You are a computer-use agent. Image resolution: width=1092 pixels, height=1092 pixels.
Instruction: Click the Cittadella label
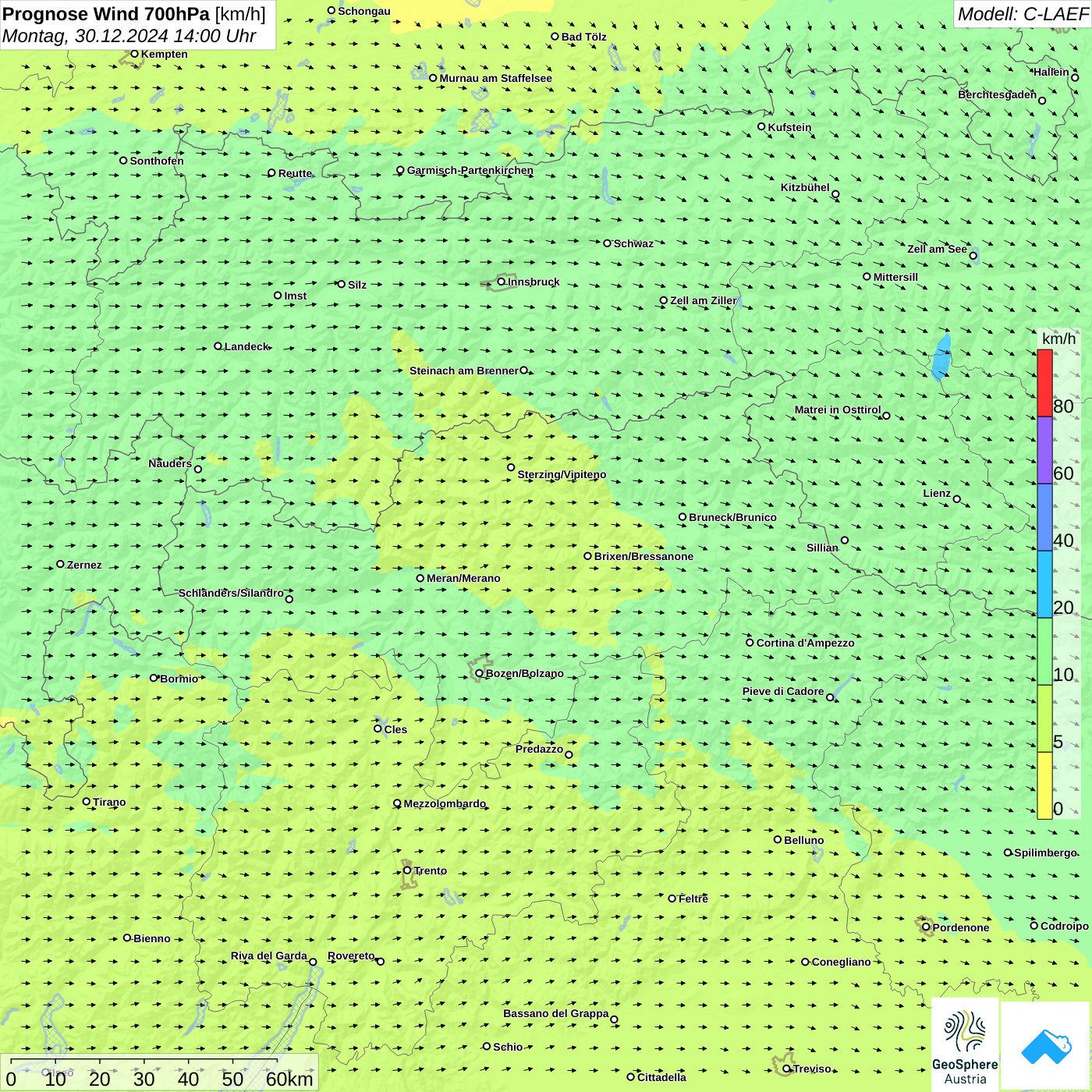pyautogui.click(x=661, y=1077)
